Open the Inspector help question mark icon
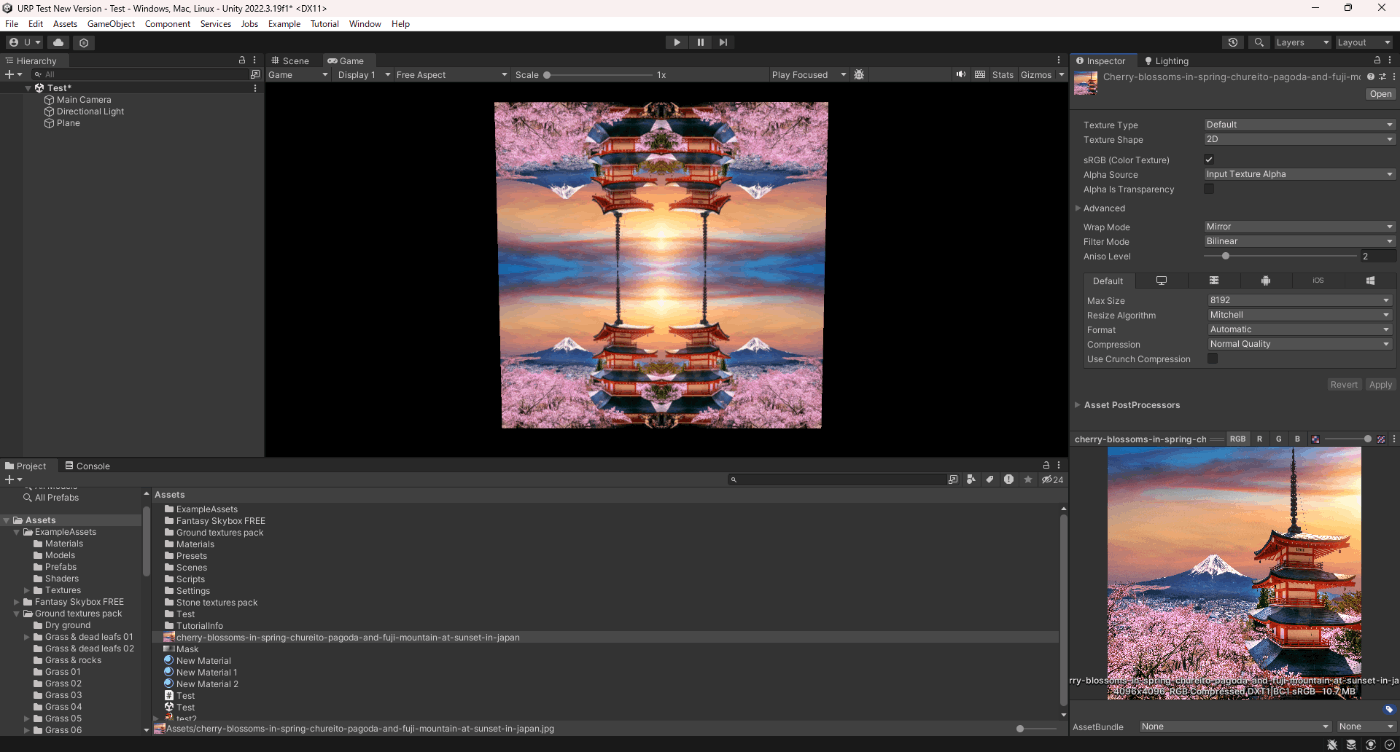This screenshot has width=1400, height=752. click(x=1370, y=76)
